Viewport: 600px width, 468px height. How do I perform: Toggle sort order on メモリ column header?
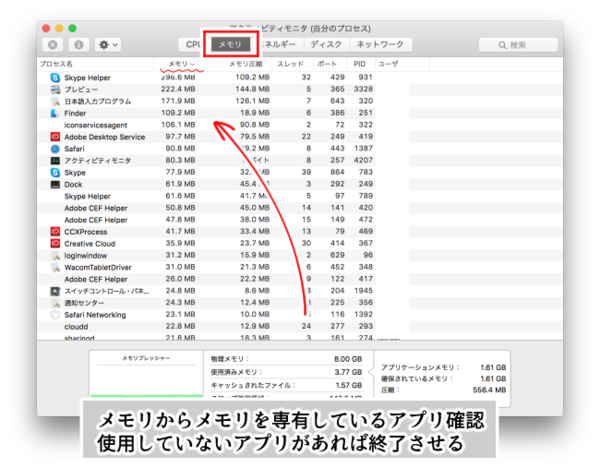tap(180, 63)
